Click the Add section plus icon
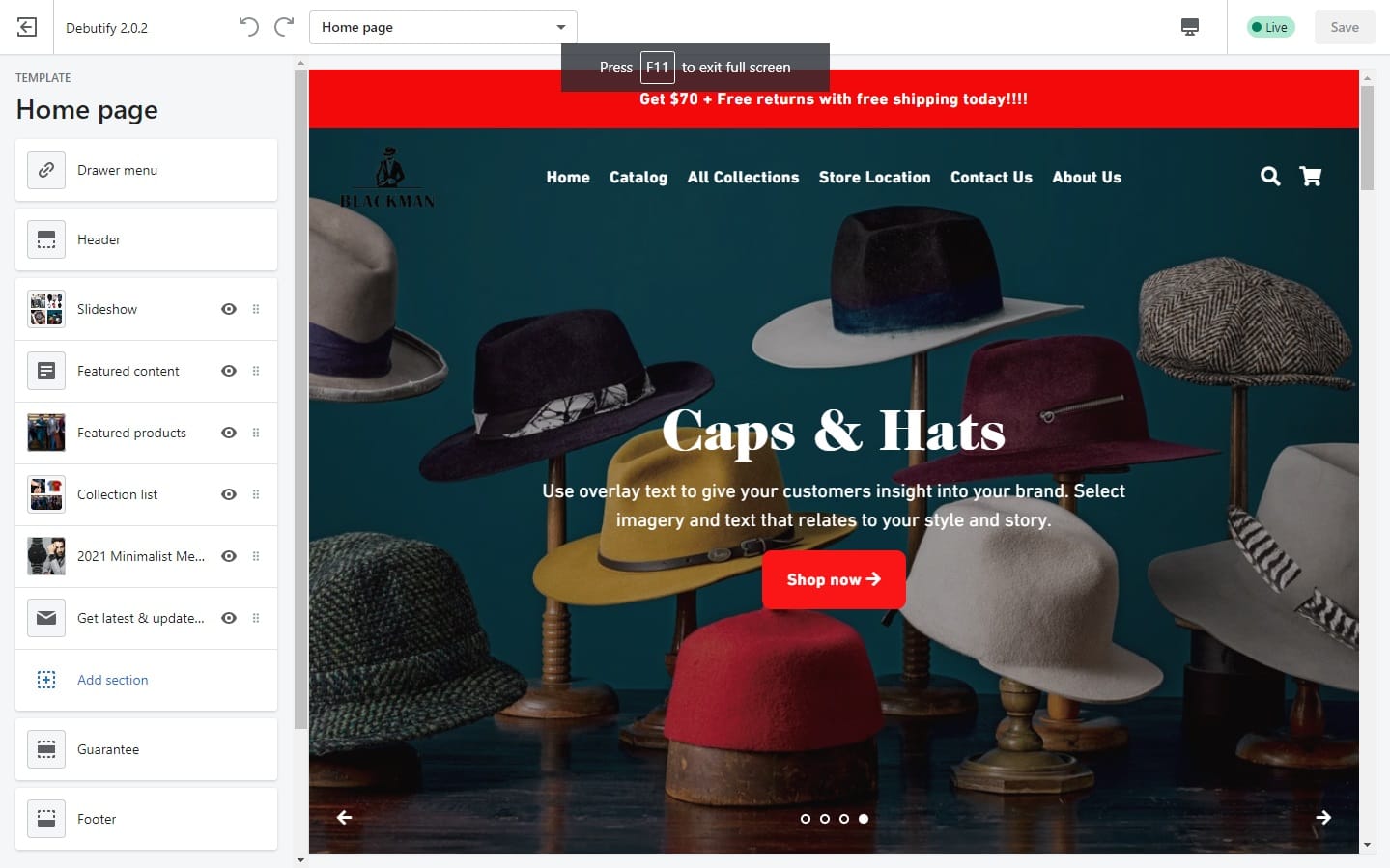 coord(46,680)
